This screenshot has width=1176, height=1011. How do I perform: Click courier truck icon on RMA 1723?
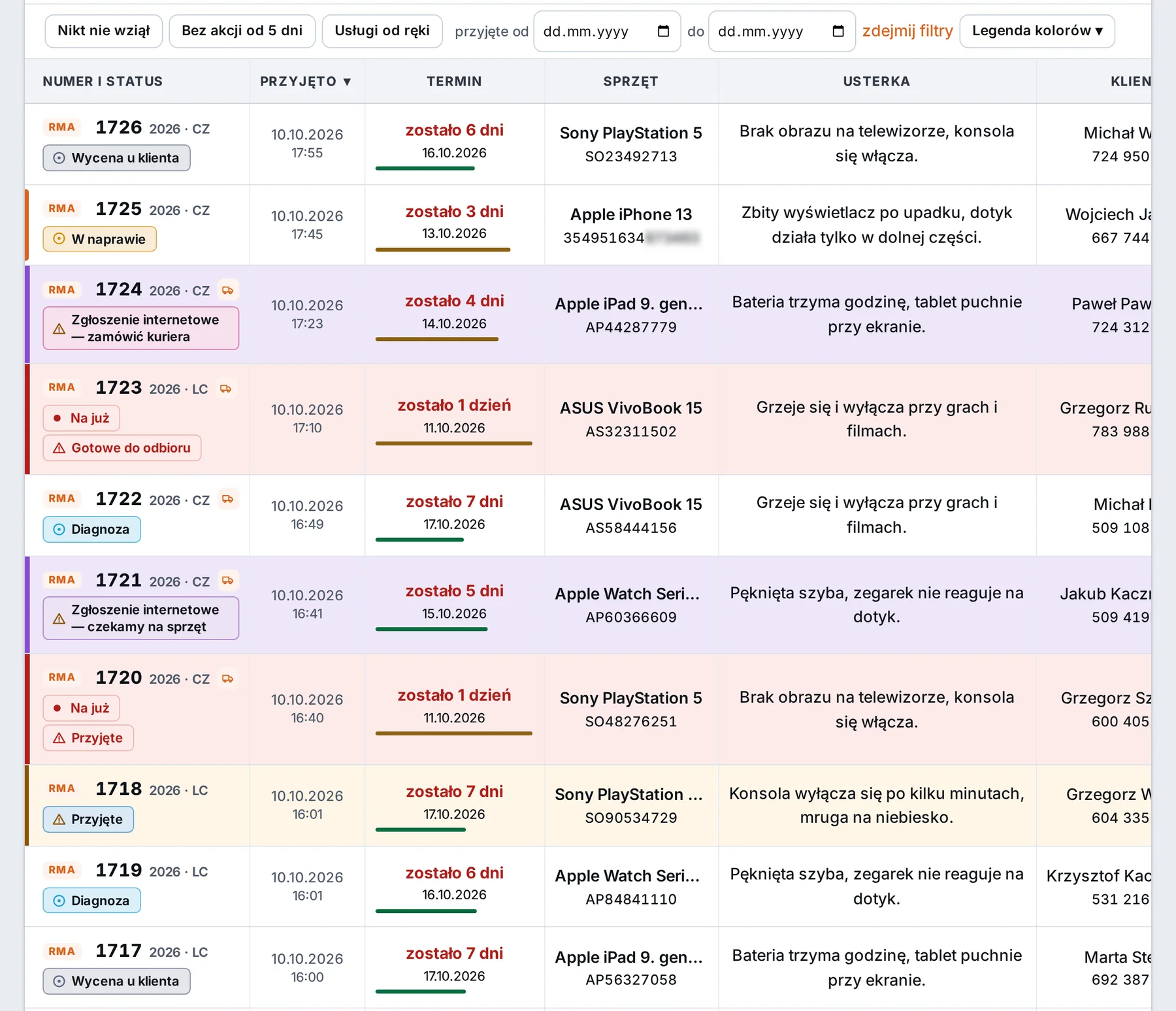tap(225, 389)
